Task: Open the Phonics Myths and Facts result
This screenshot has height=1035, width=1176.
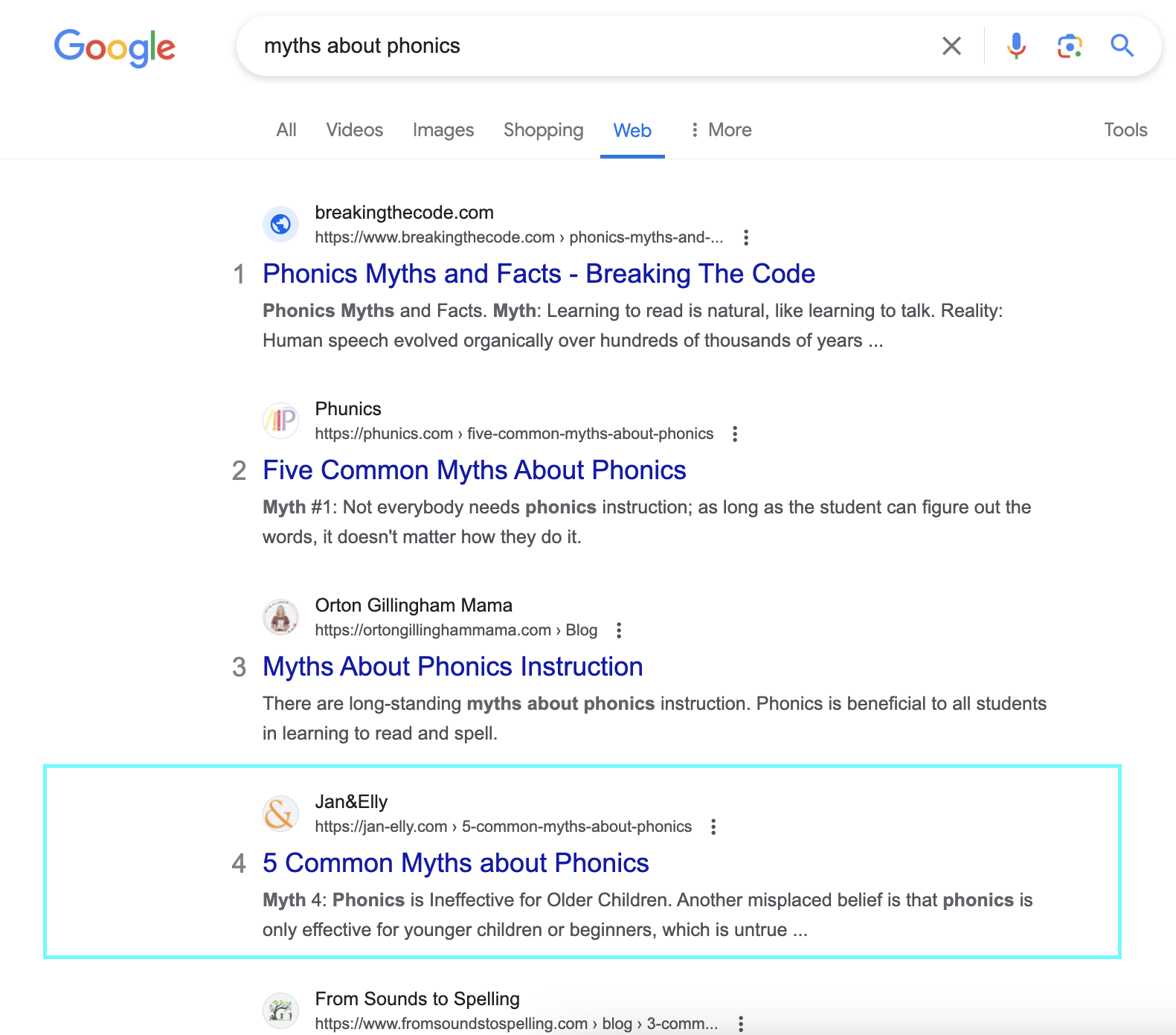Action: (x=539, y=274)
